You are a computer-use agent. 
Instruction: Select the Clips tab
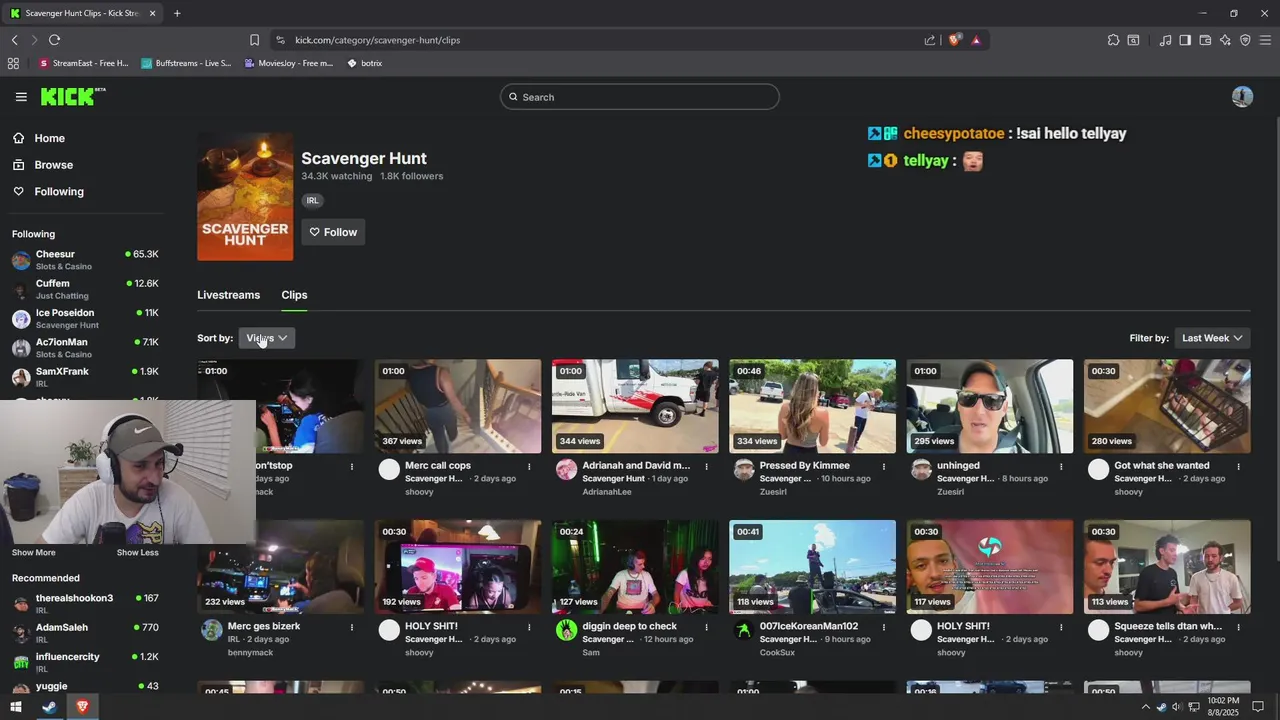click(x=294, y=295)
